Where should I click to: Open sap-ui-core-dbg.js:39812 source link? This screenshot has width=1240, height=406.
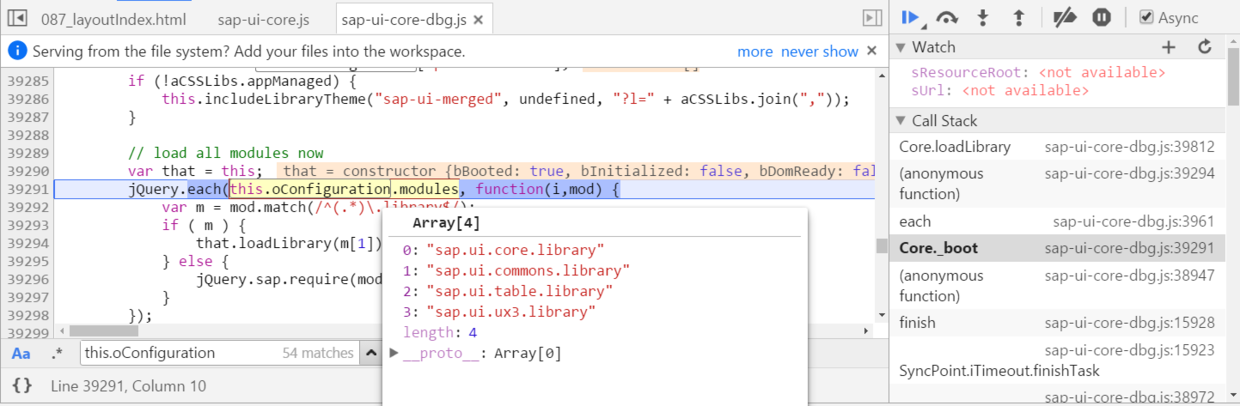click(1129, 147)
